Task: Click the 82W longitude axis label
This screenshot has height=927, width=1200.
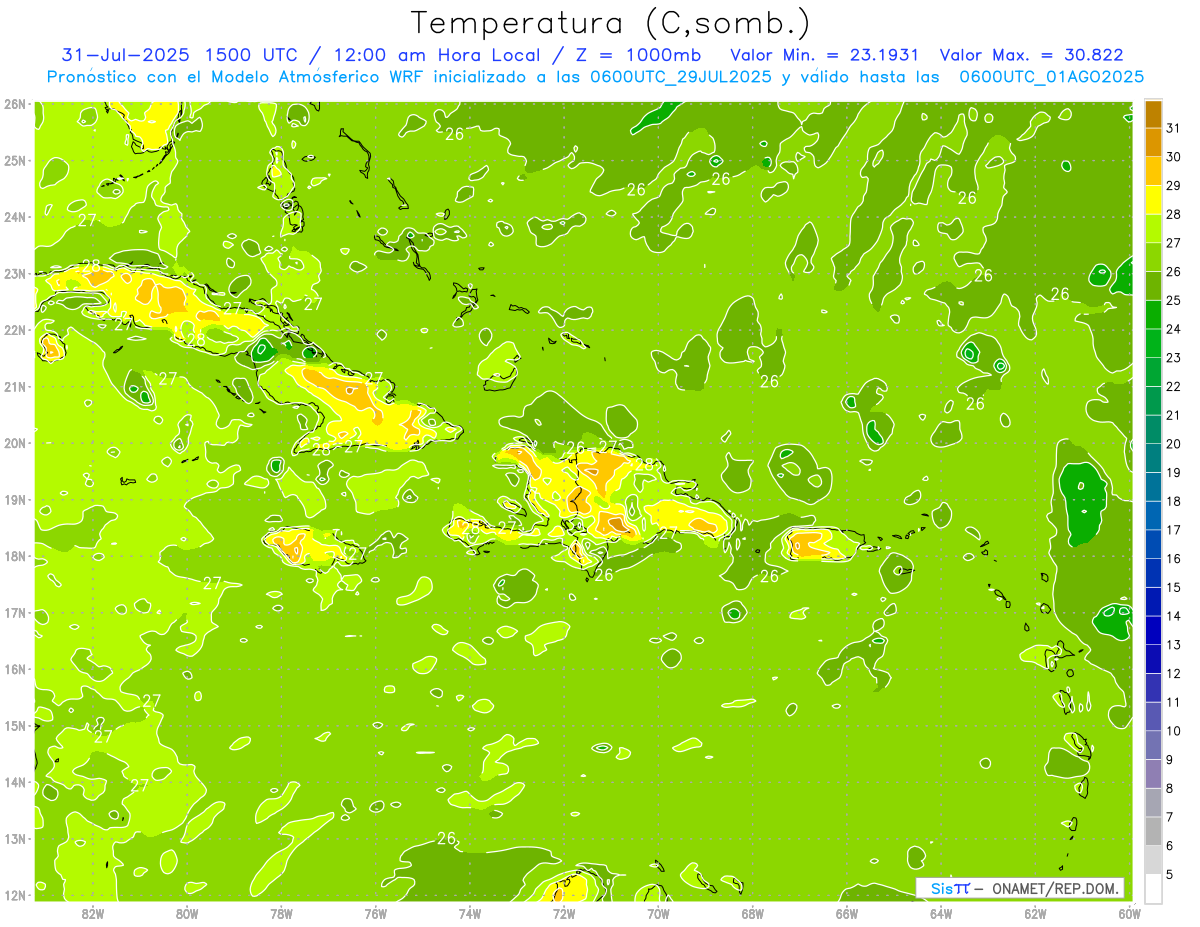Action: tap(93, 913)
